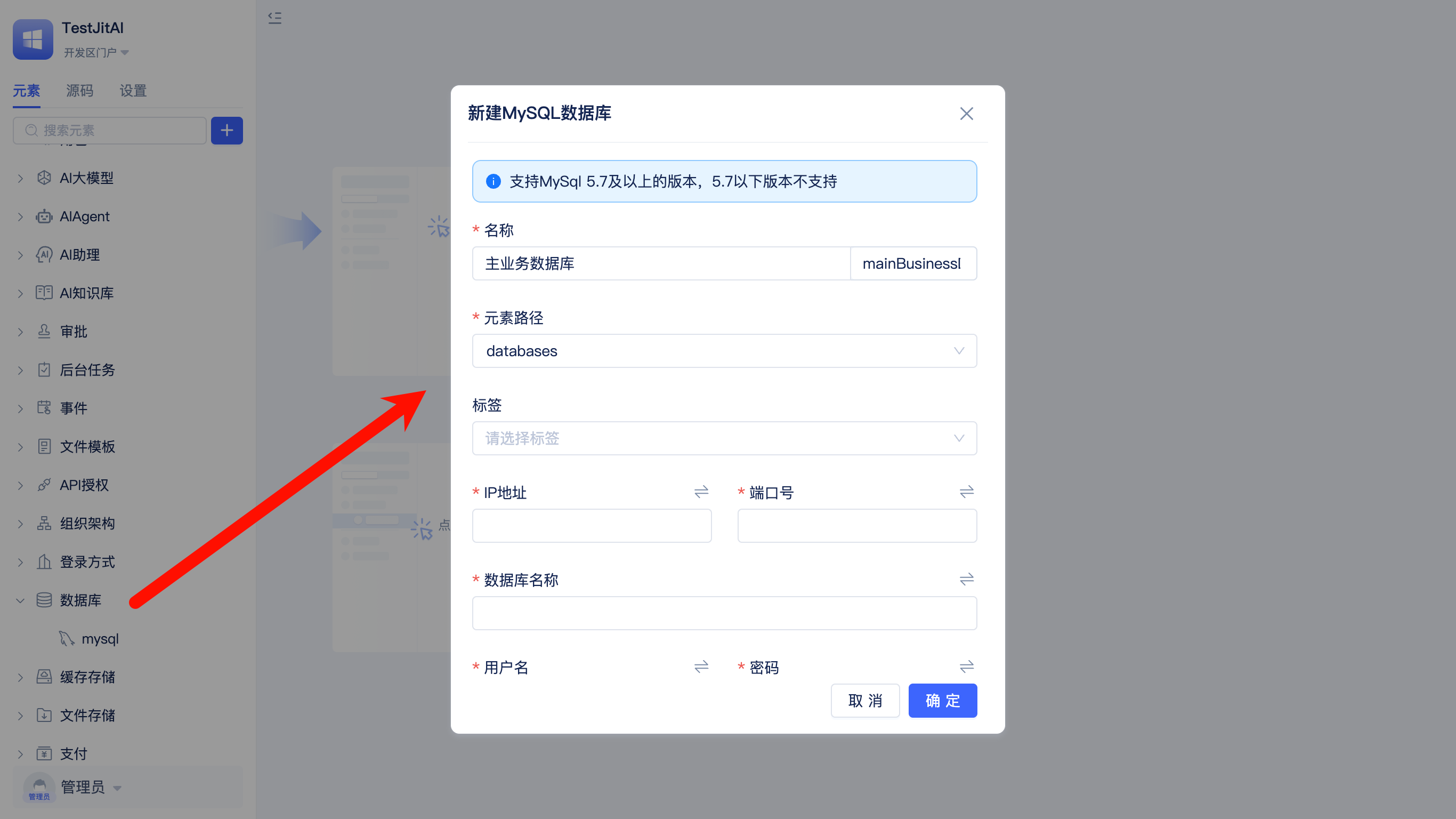Image resolution: width=1456 pixels, height=819 pixels.
Task: Select the 后台任务 tree item label
Action: tap(87, 370)
